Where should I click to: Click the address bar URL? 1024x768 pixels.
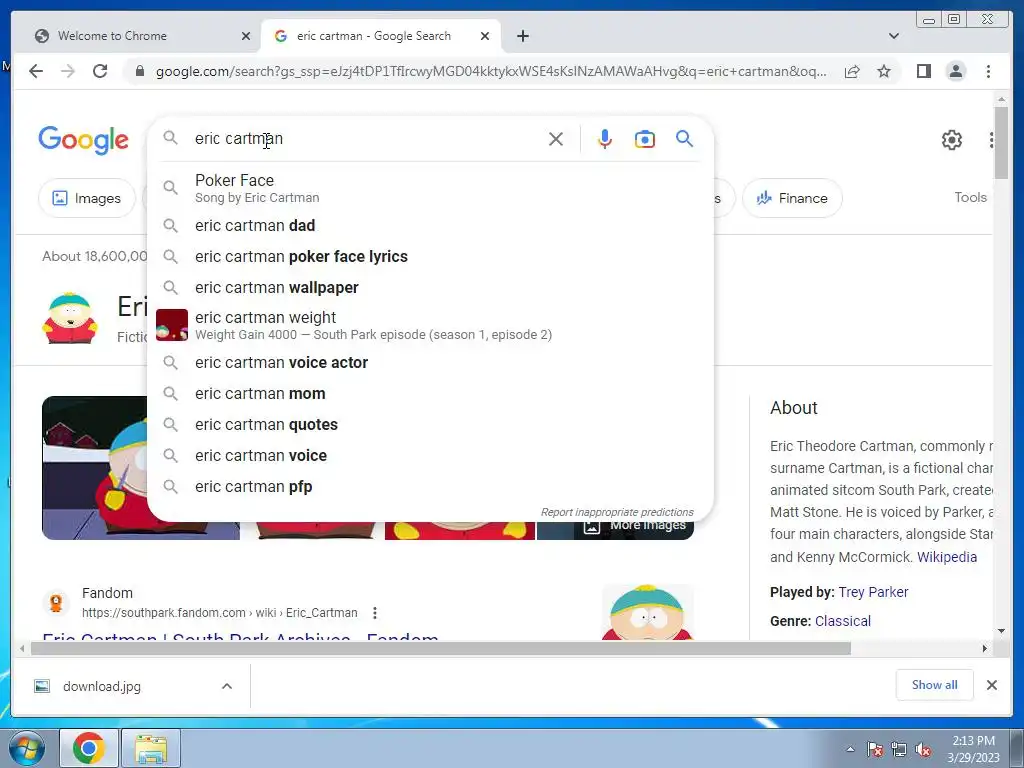[491, 71]
